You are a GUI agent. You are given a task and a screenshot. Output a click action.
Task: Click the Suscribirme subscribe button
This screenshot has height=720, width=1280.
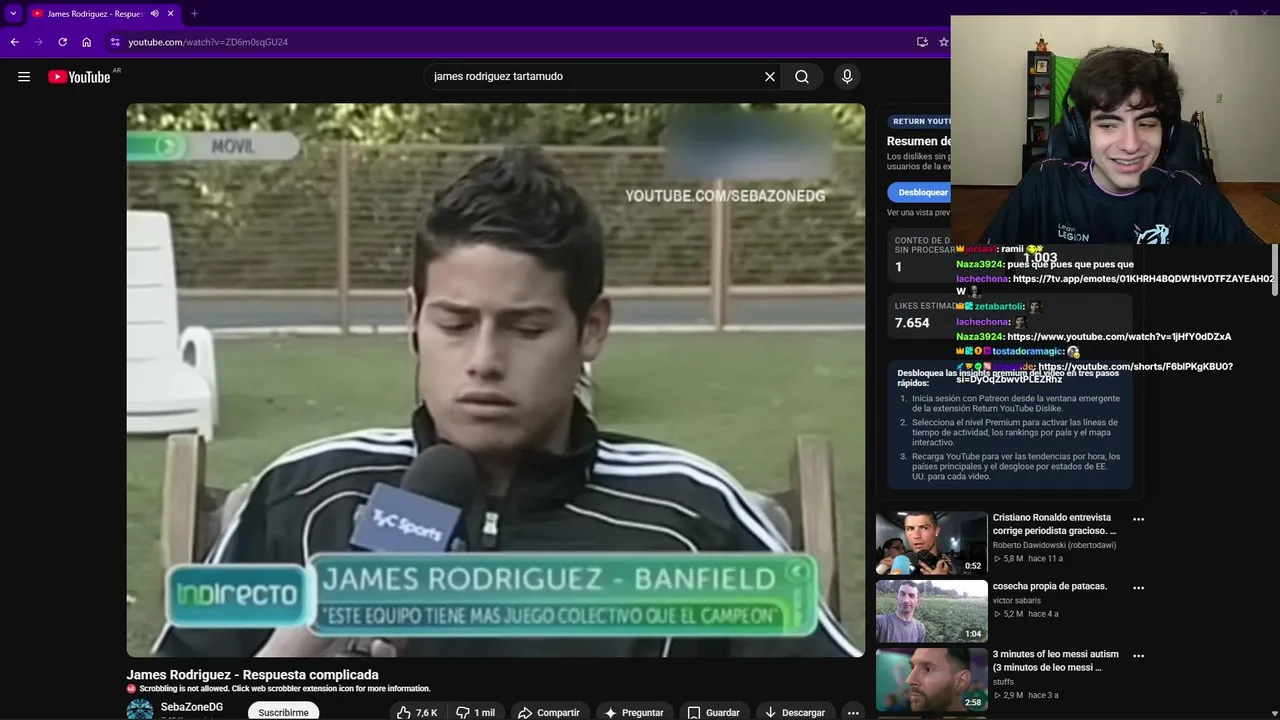click(x=284, y=712)
